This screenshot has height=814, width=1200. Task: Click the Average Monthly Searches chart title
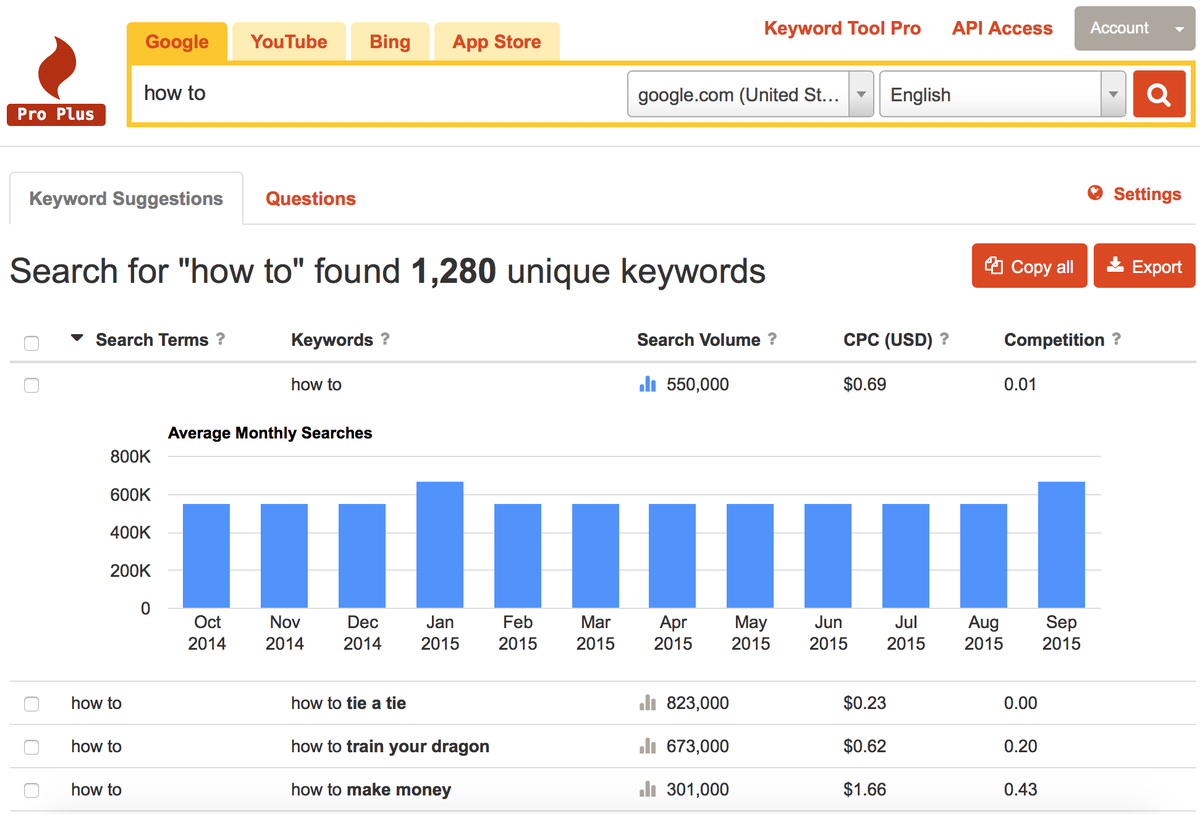270,433
